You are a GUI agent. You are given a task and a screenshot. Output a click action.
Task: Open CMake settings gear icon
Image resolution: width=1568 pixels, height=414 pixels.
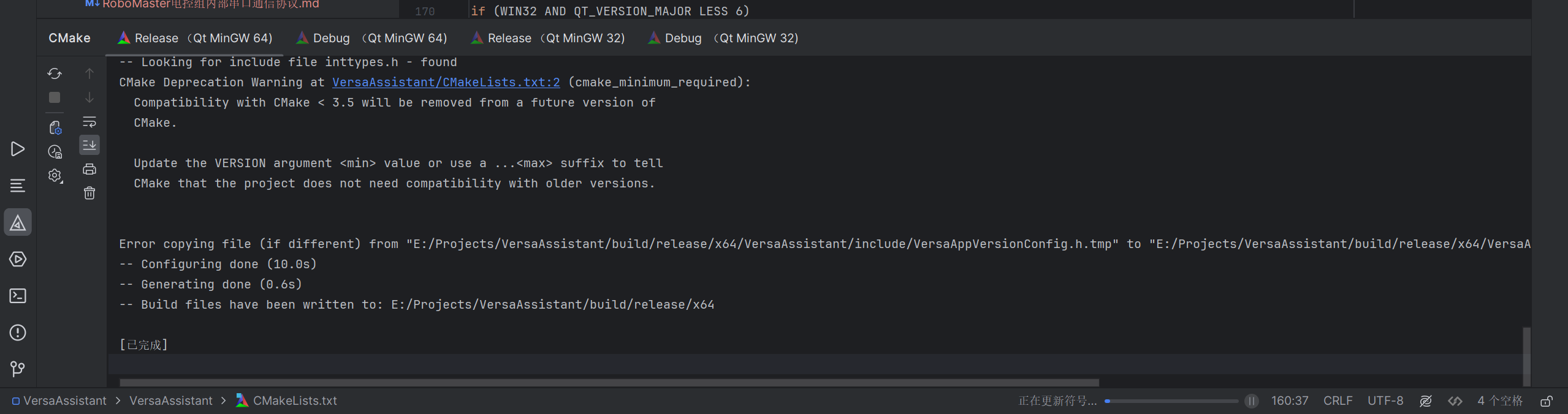(55, 176)
